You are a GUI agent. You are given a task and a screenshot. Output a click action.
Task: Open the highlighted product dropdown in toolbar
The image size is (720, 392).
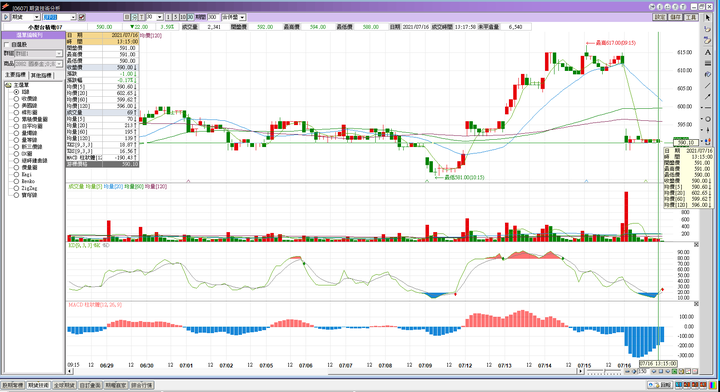pos(73,17)
